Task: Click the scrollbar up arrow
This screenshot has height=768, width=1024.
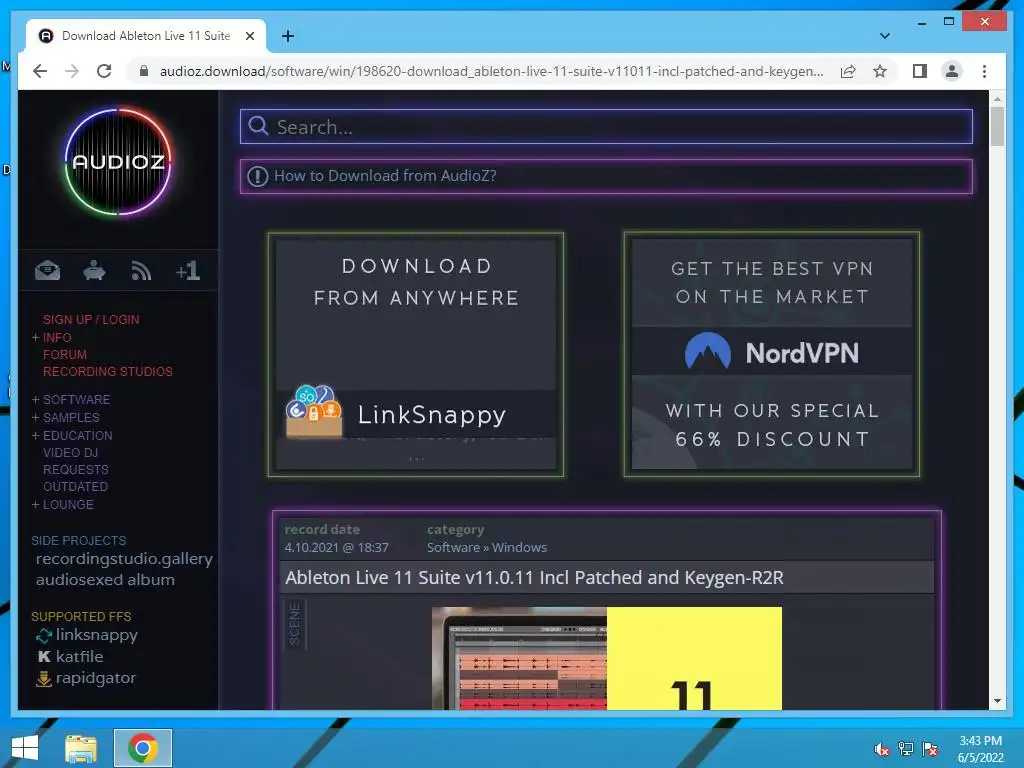Action: pyautogui.click(x=997, y=99)
